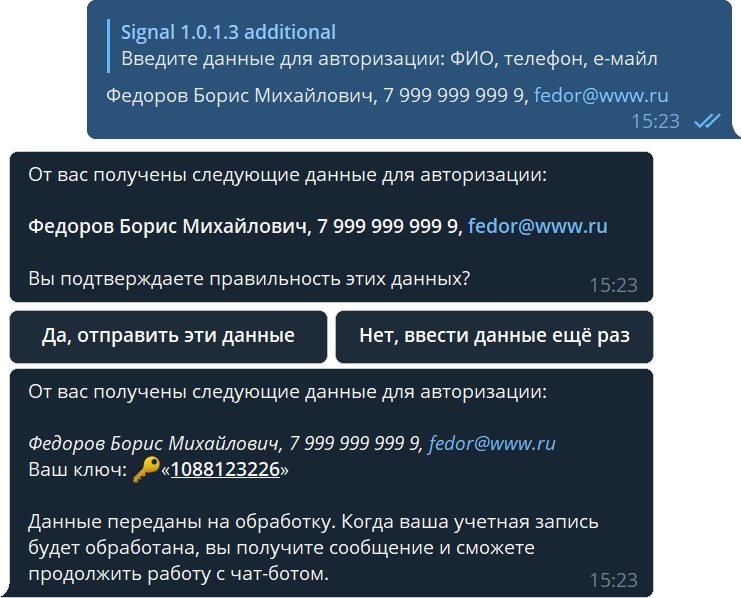The image size is (741, 598).
Task: Click the blue vertical quote bar in reply
Action: click(109, 46)
